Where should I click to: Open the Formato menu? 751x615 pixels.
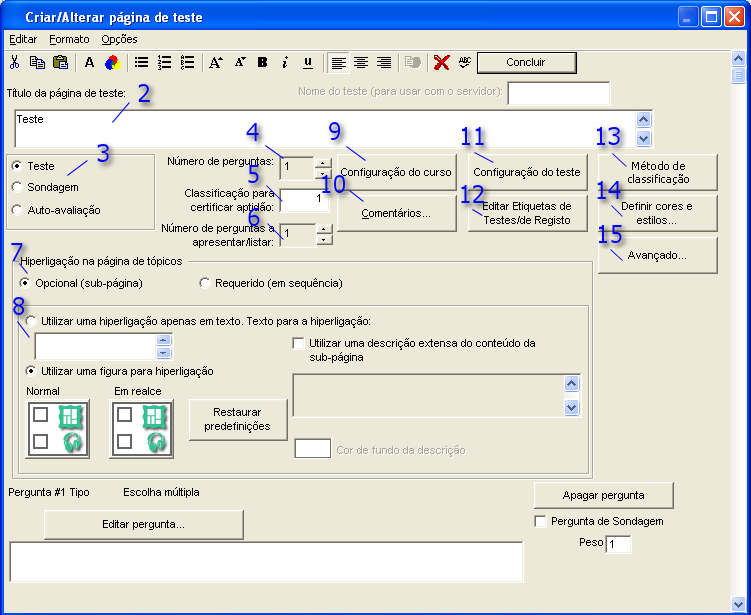click(x=69, y=39)
